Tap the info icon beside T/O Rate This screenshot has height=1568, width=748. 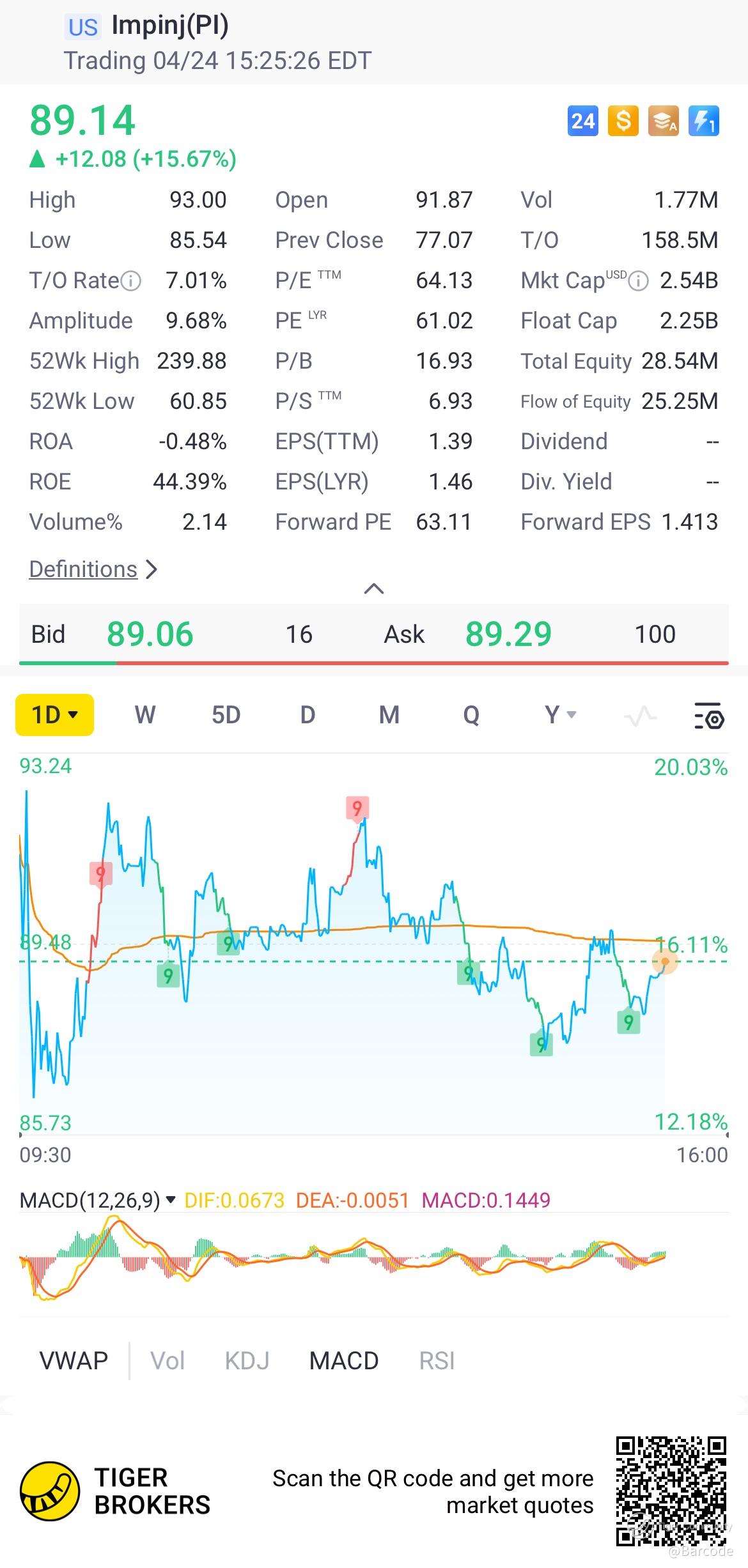click(x=131, y=281)
